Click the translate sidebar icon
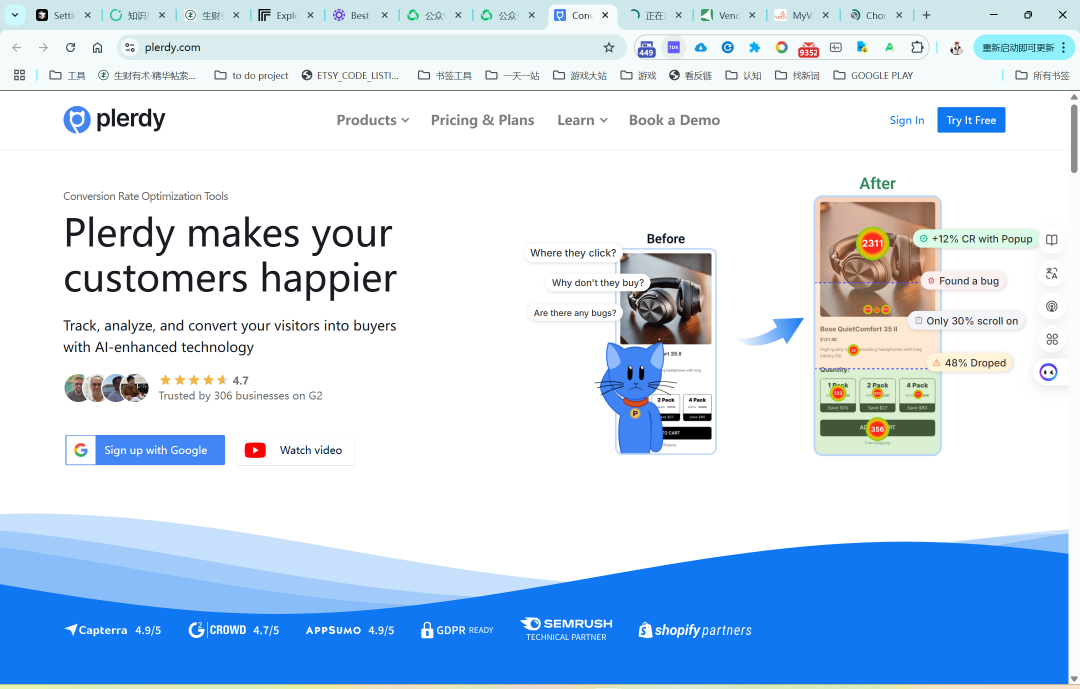The height and width of the screenshot is (689, 1080). [x=1052, y=274]
